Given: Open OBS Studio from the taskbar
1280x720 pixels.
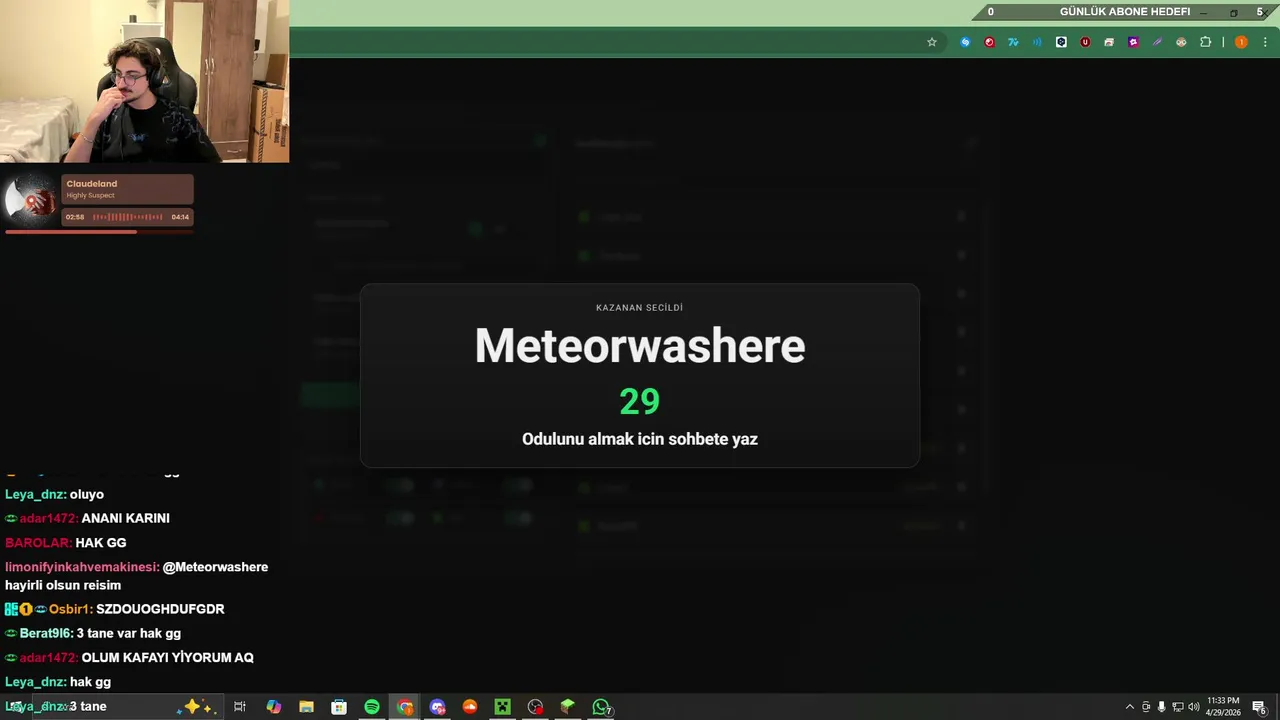Looking at the screenshot, I should coord(535,707).
